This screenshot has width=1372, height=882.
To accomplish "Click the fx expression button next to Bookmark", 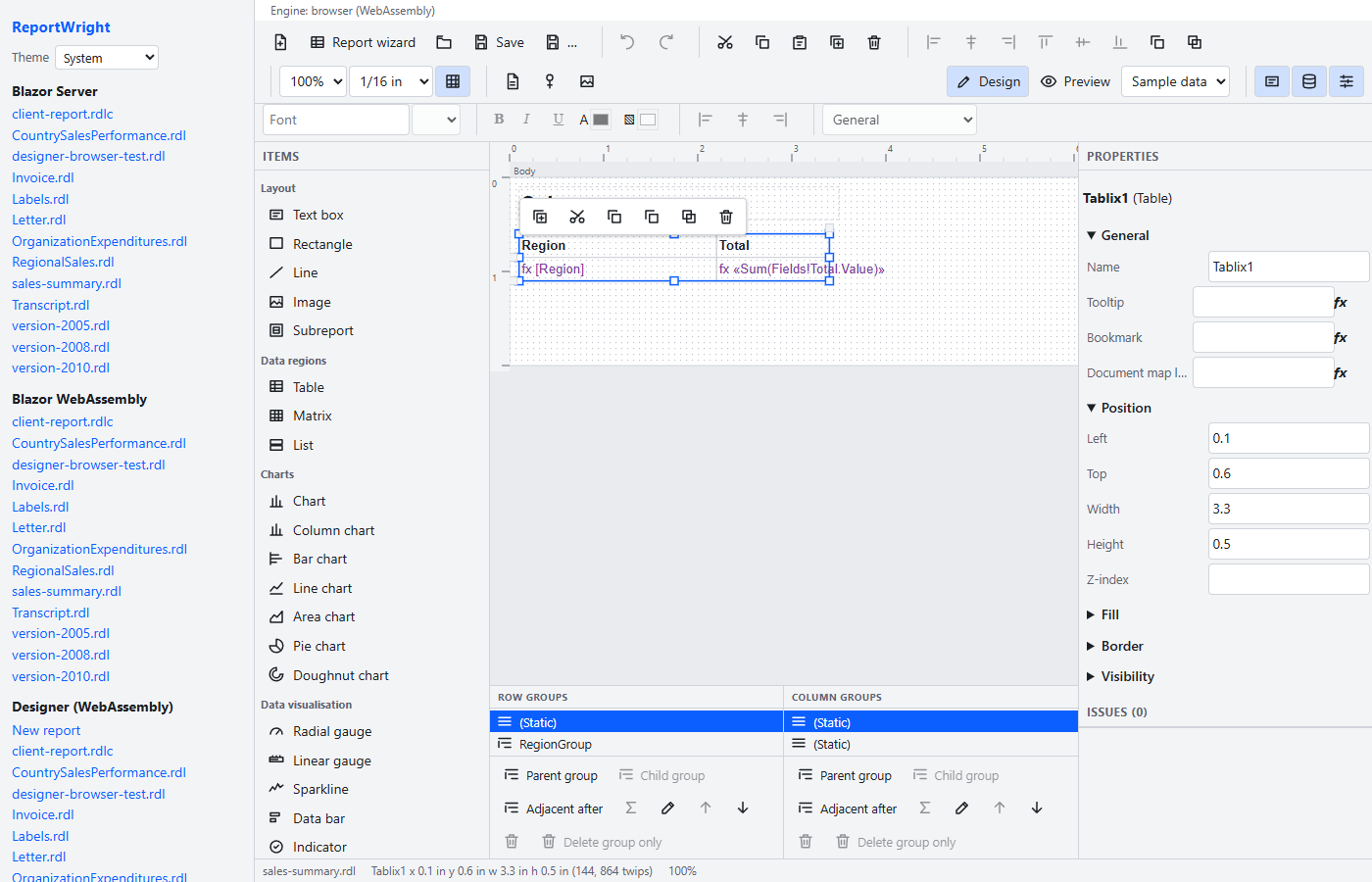I will point(1341,338).
